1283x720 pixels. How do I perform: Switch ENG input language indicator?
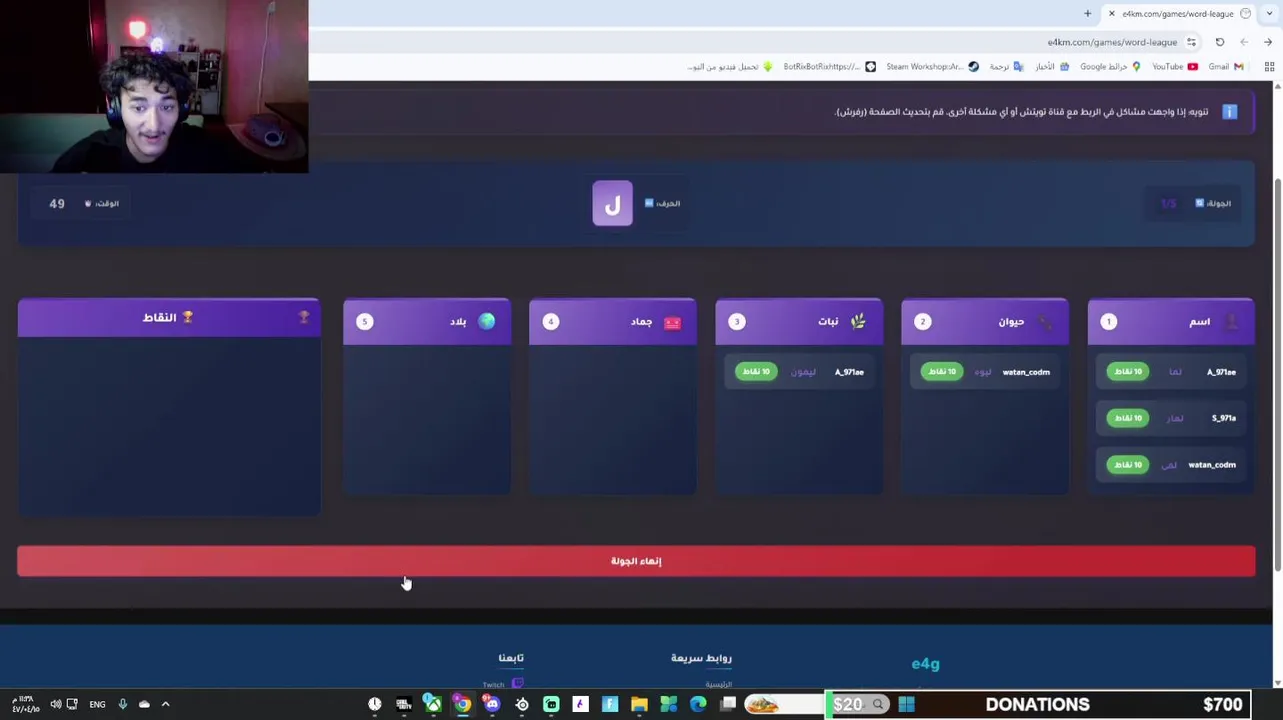coord(97,704)
